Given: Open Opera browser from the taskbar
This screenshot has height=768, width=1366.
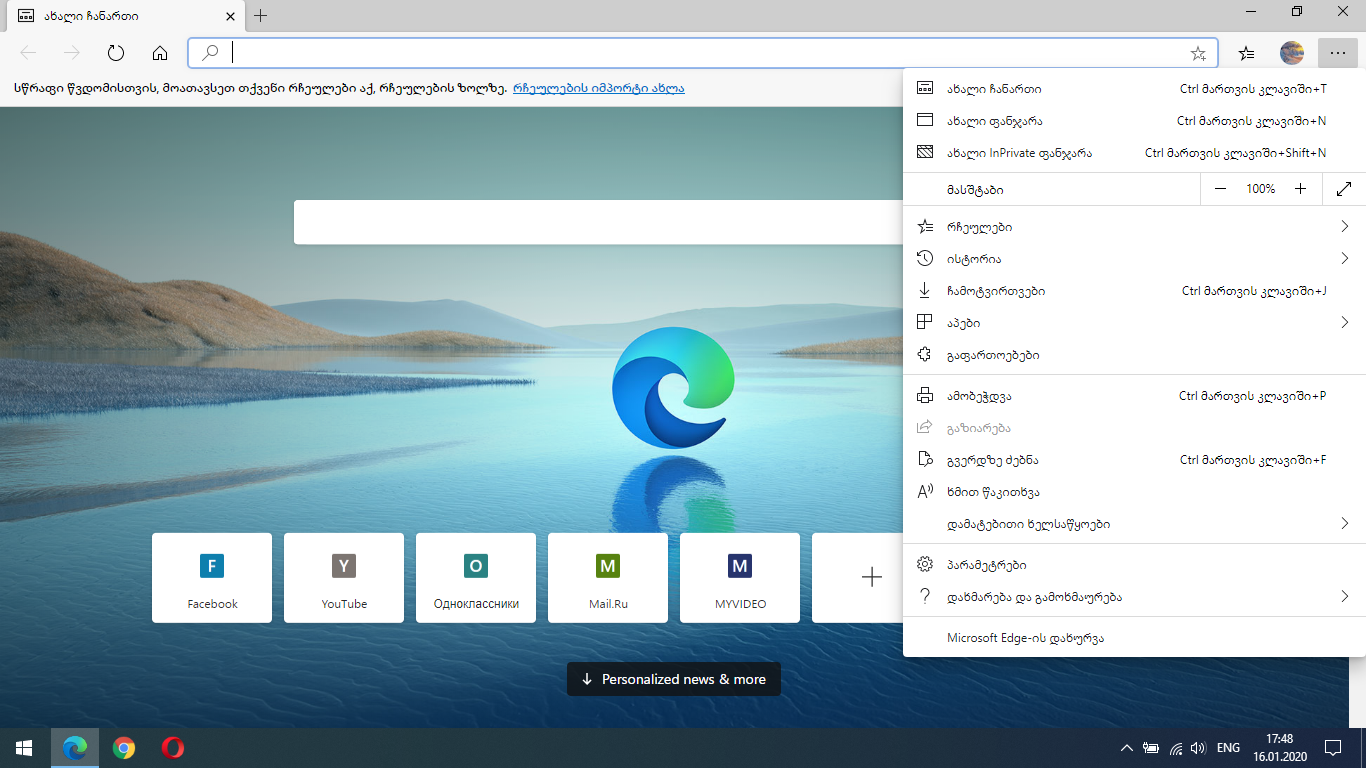Looking at the screenshot, I should click(172, 748).
